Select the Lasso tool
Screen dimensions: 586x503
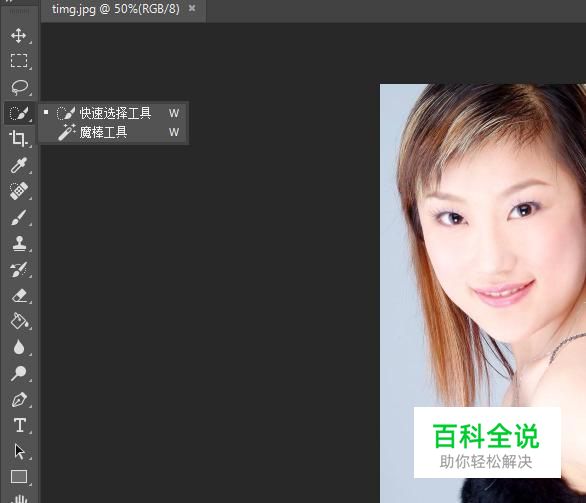coord(19,87)
